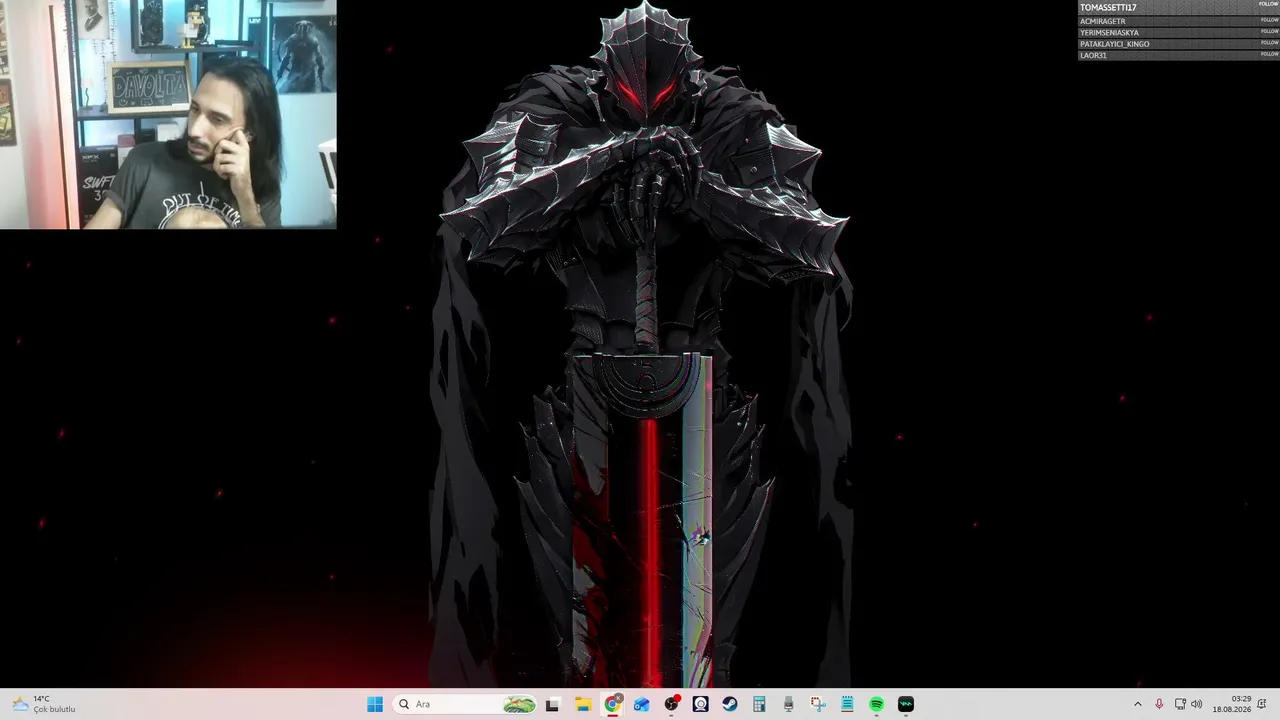This screenshot has height=720, width=1280.
Task: Launch the blue storefront app on the taskbar
Action: pos(642,704)
